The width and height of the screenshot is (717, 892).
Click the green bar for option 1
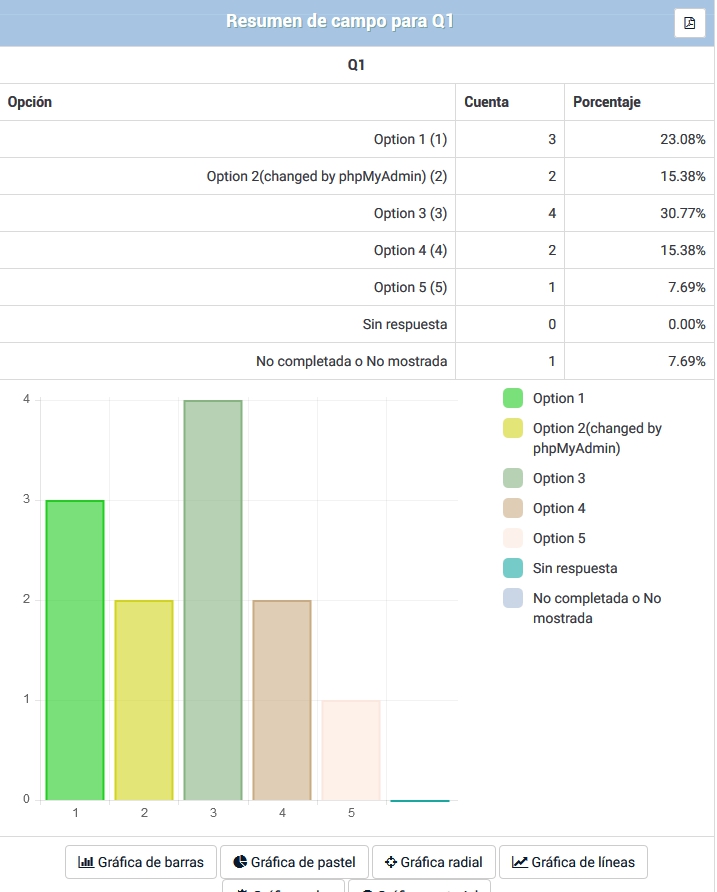click(x=75, y=650)
